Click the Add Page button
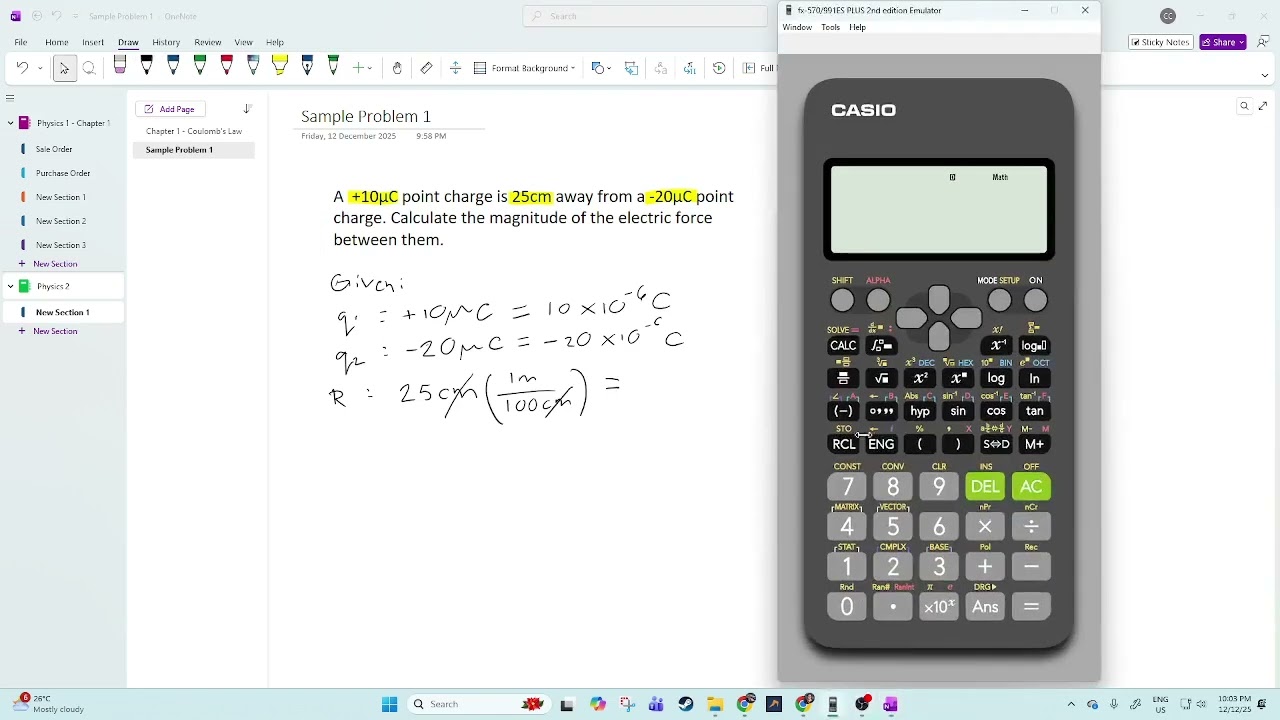The image size is (1280, 720). pos(170,109)
